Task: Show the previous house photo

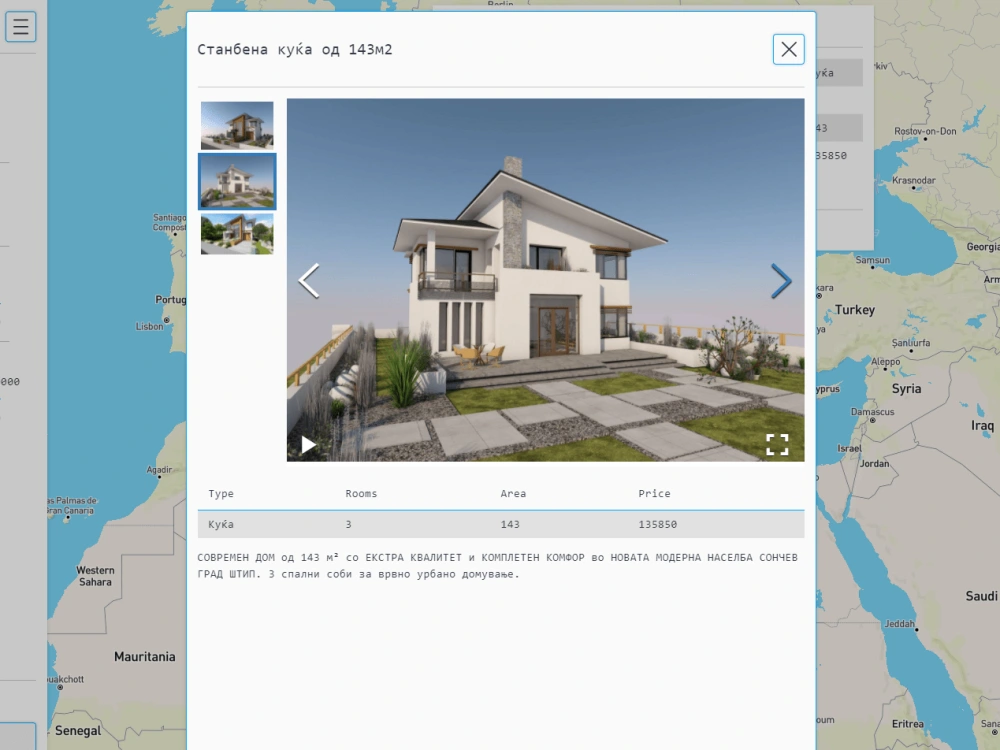Action: tap(309, 281)
